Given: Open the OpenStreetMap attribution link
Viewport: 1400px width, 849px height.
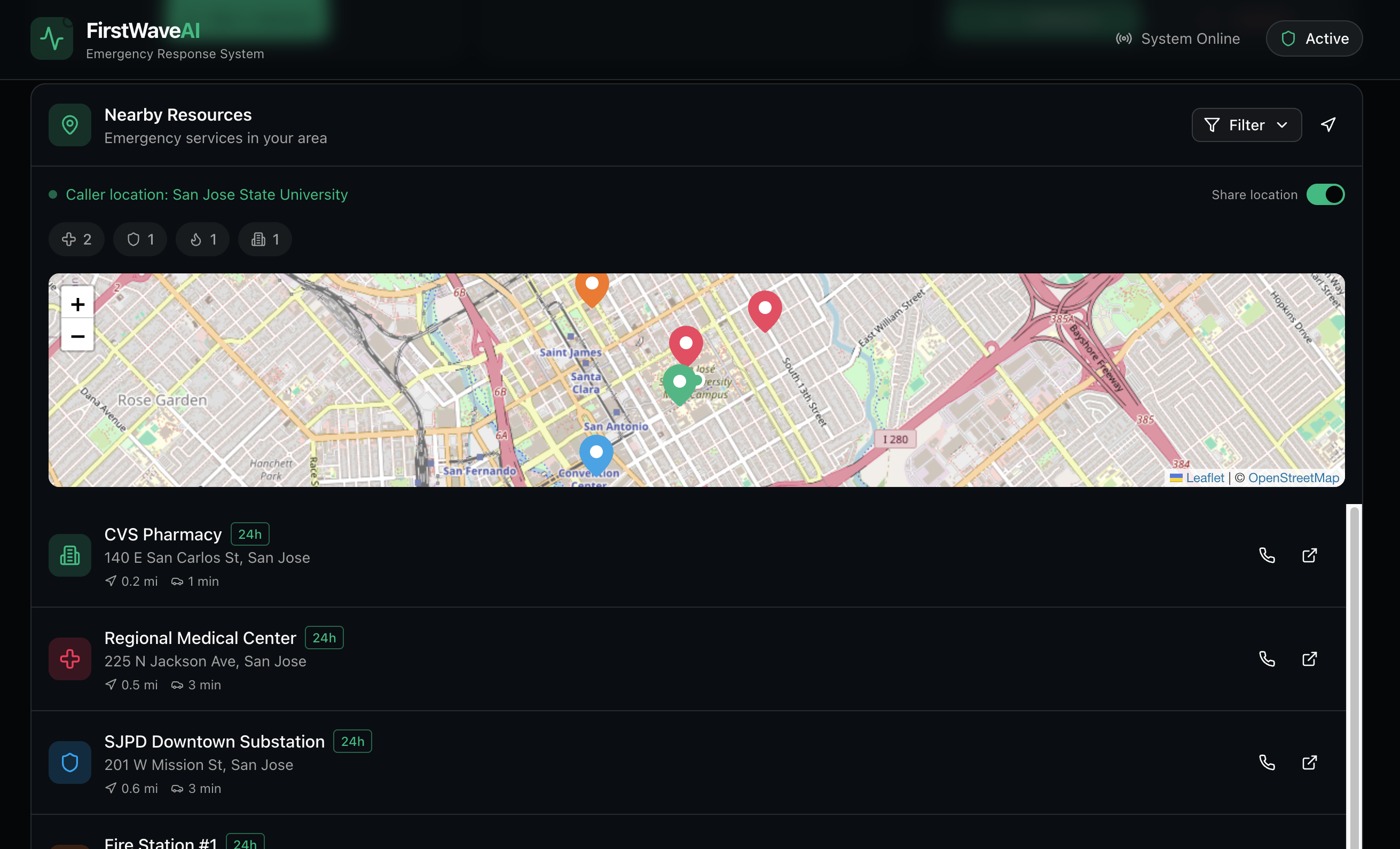Looking at the screenshot, I should 1293,478.
